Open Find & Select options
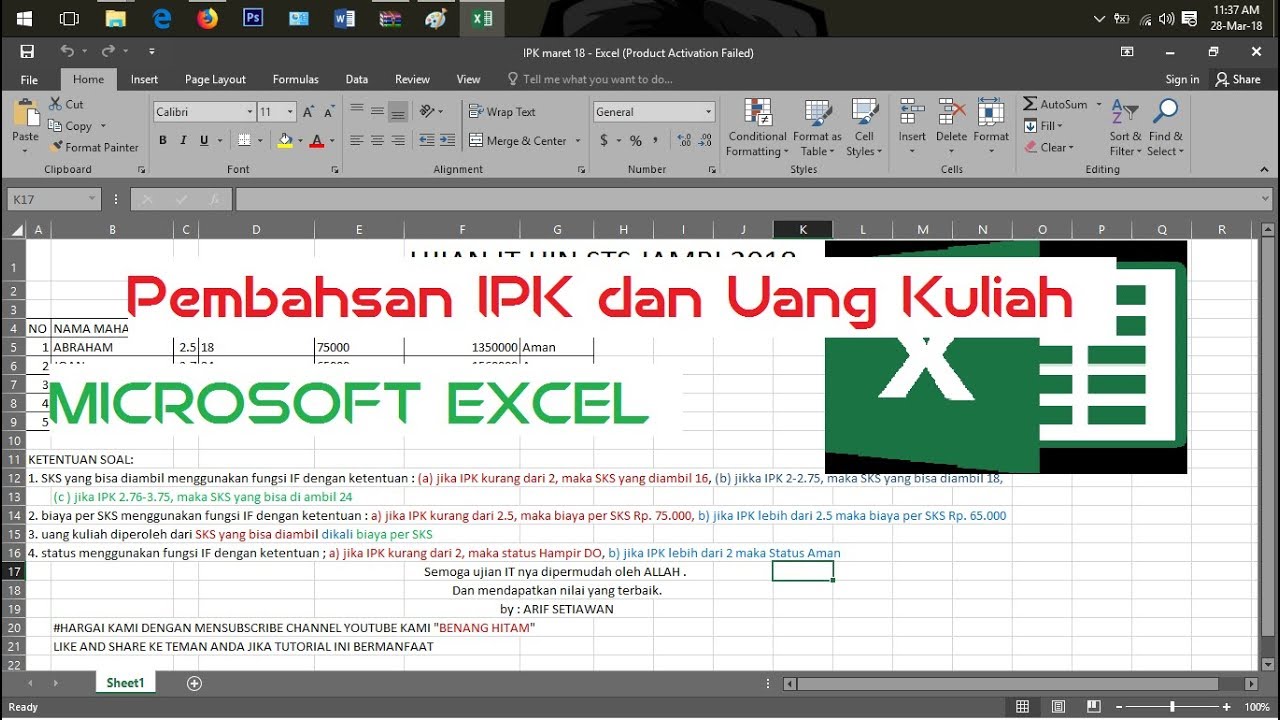1280x720 pixels. pyautogui.click(x=1165, y=128)
